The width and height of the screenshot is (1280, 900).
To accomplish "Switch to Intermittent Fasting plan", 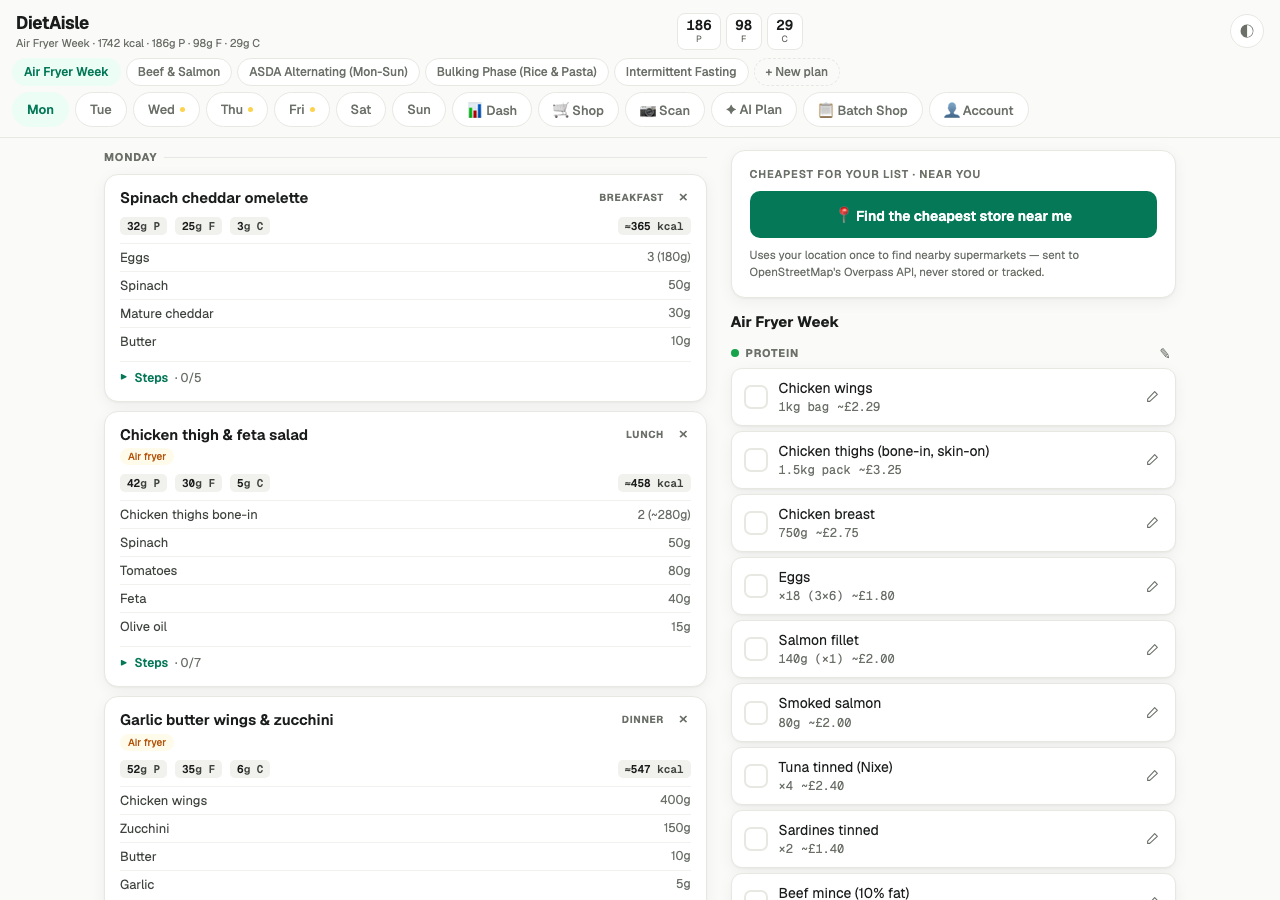I will point(681,72).
